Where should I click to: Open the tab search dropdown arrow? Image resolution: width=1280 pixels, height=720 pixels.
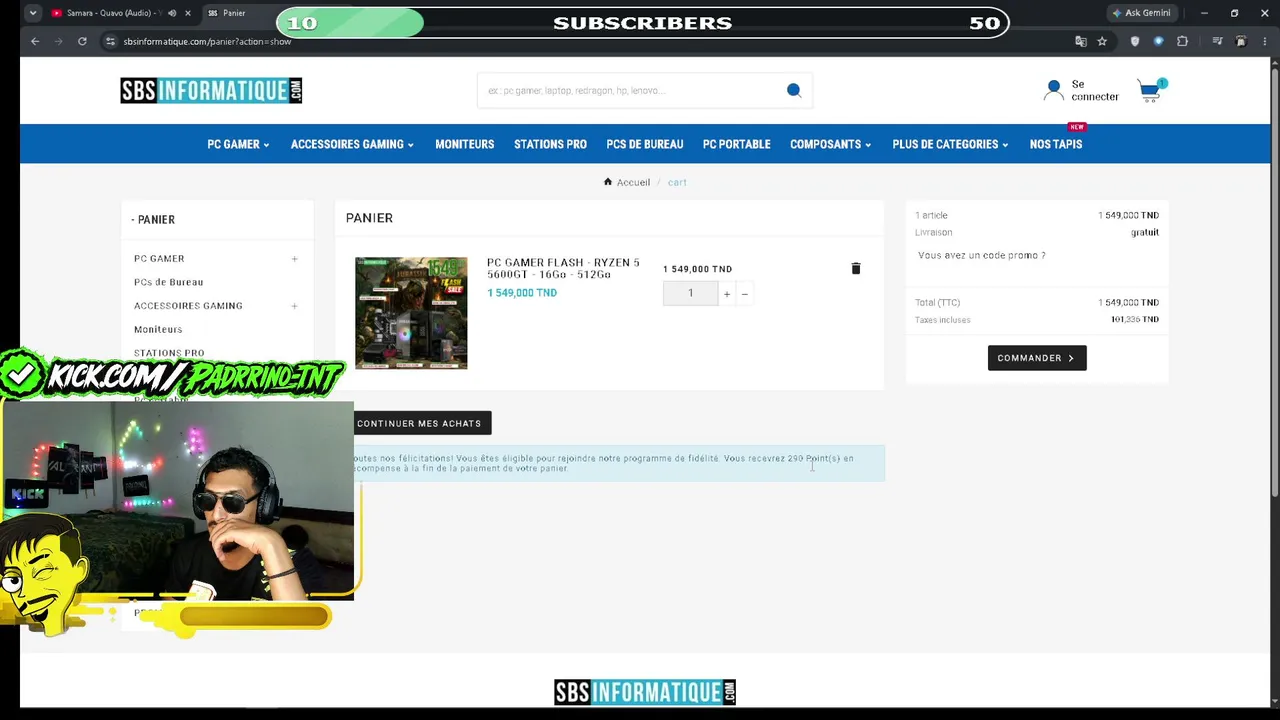click(x=33, y=13)
